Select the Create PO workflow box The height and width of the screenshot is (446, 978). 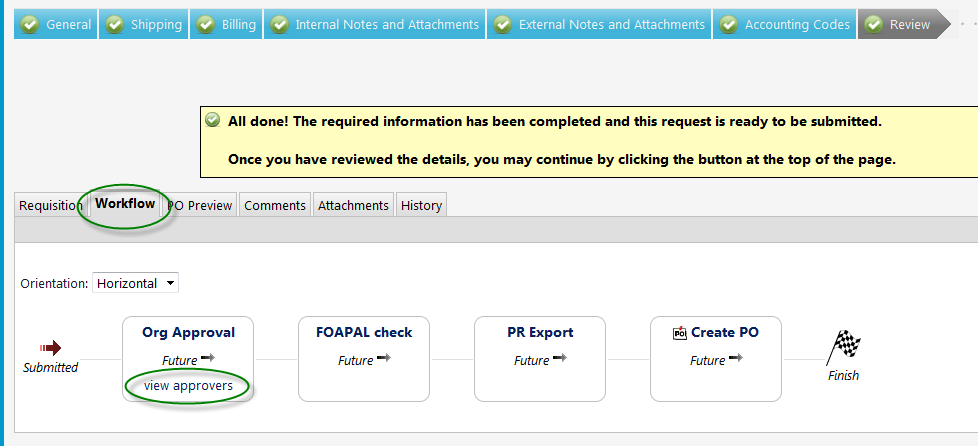click(x=715, y=359)
